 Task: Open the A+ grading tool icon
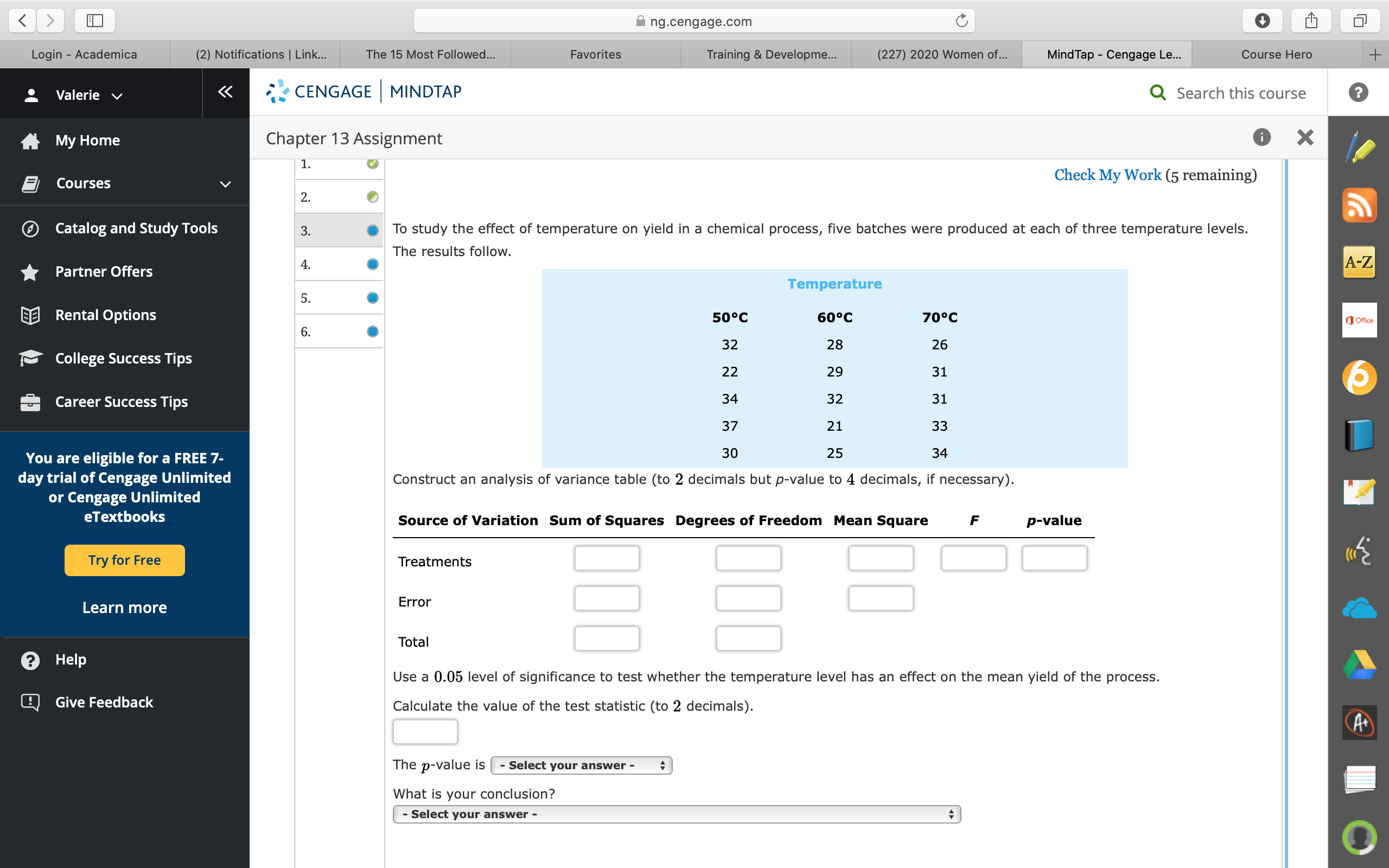1359,722
